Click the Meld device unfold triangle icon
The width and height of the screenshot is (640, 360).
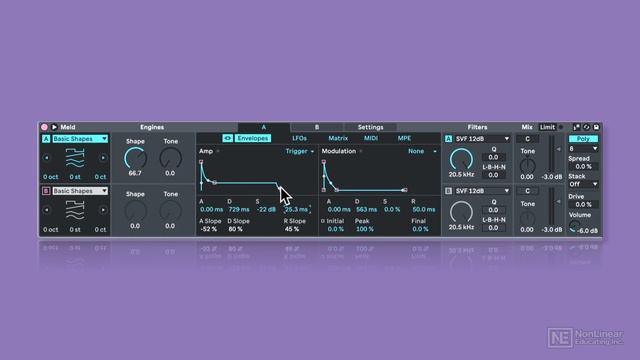(54, 127)
